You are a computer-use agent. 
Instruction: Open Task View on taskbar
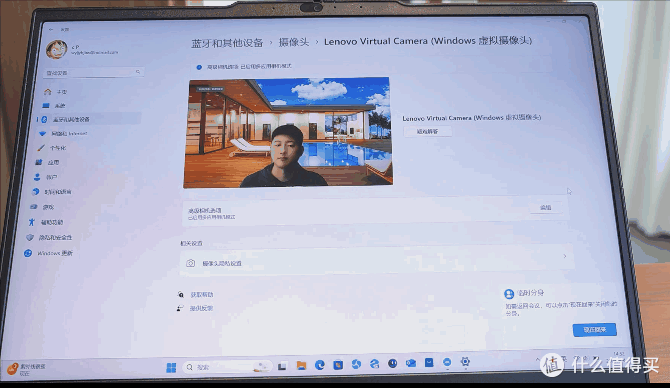coord(282,366)
